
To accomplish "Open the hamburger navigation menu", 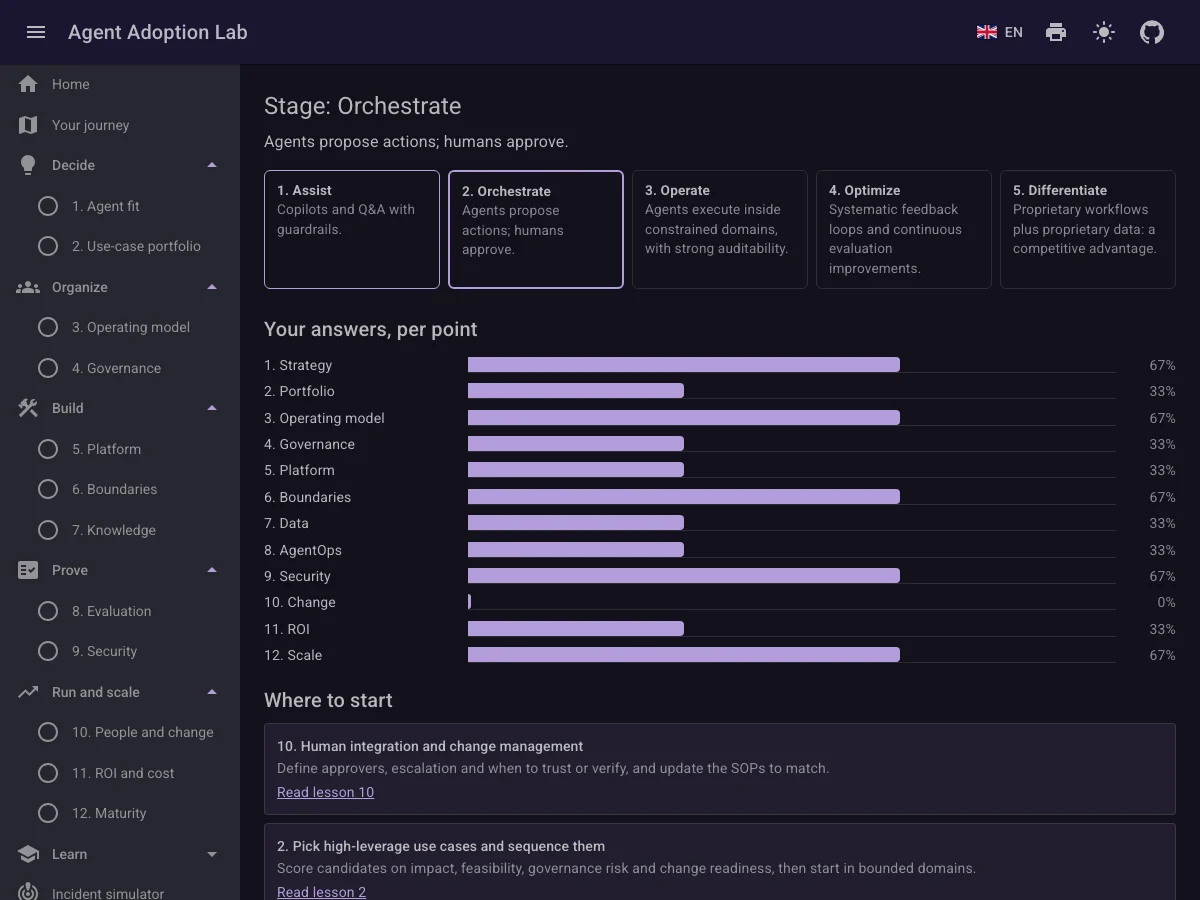I will click(x=36, y=32).
